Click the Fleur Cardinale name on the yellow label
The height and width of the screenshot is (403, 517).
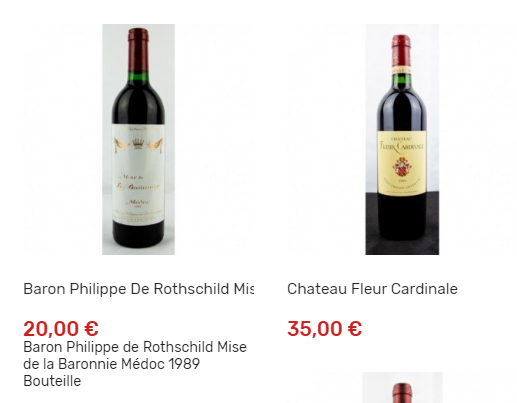[402, 146]
